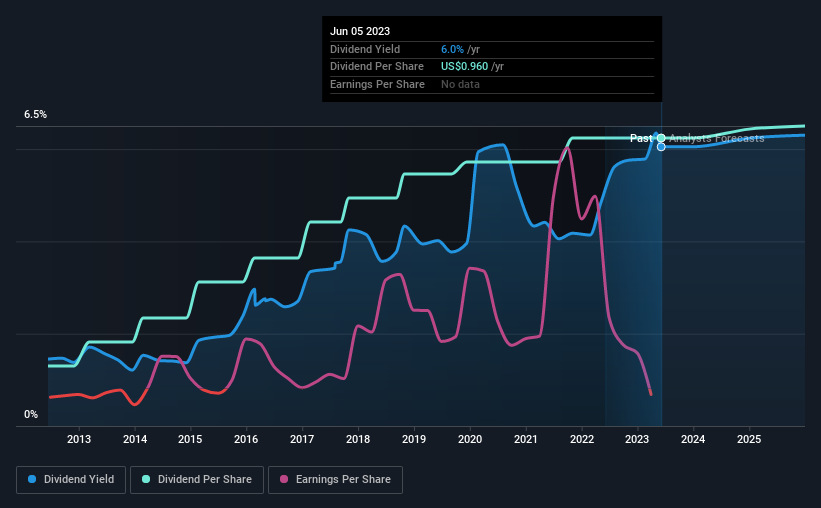This screenshot has height=508, width=821.
Task: Toggle the Dividend Yield legend button
Action: pos(71,480)
